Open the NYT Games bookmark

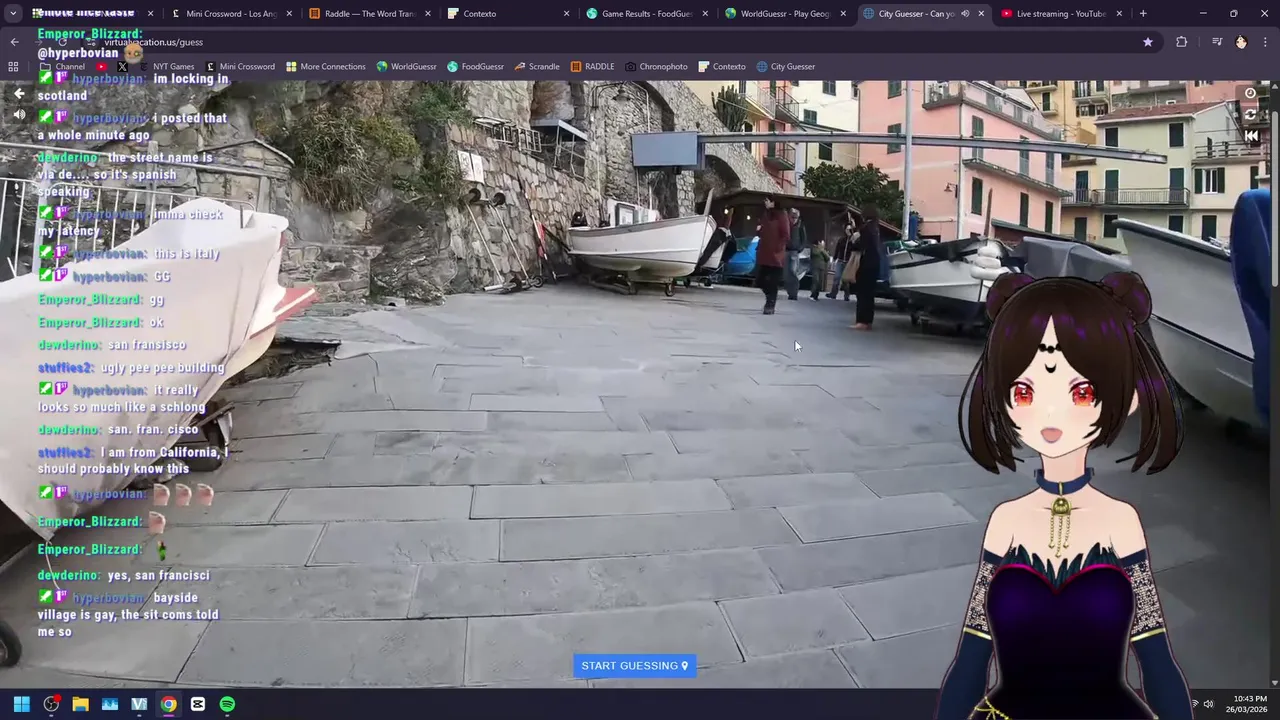[165, 67]
